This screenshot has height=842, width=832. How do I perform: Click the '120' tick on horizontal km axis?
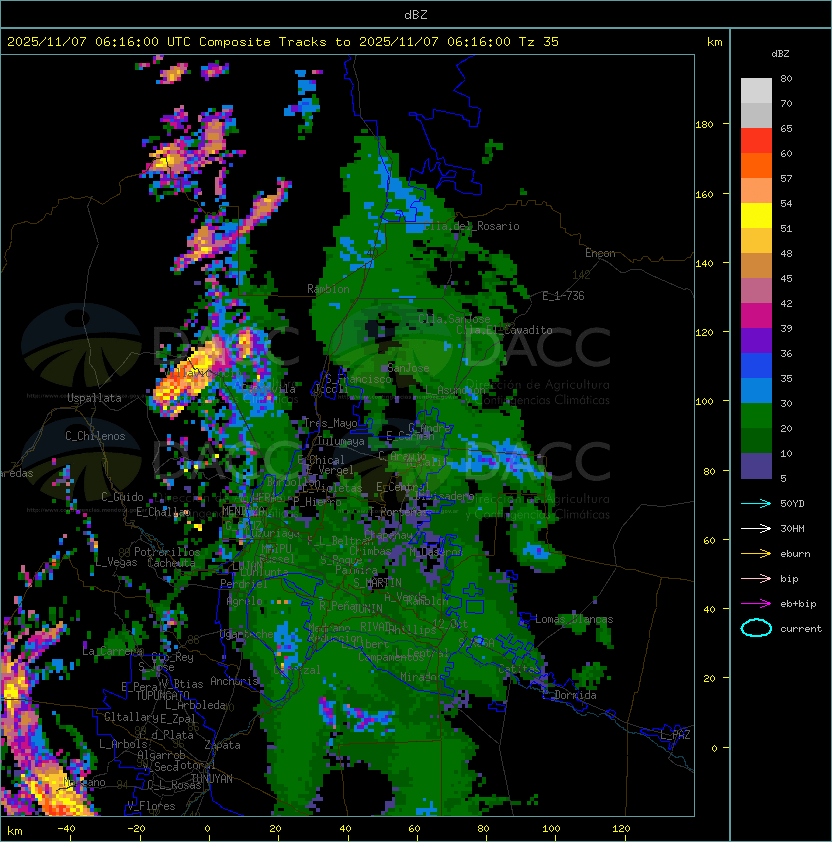pos(621,829)
